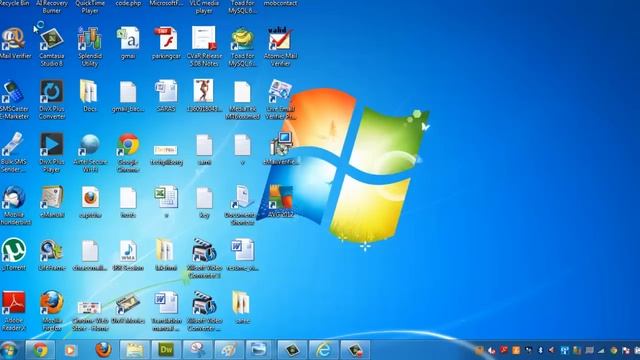This screenshot has height=360, width=640.
Task: Select the SBI Session WMA audio file
Action: (x=128, y=251)
